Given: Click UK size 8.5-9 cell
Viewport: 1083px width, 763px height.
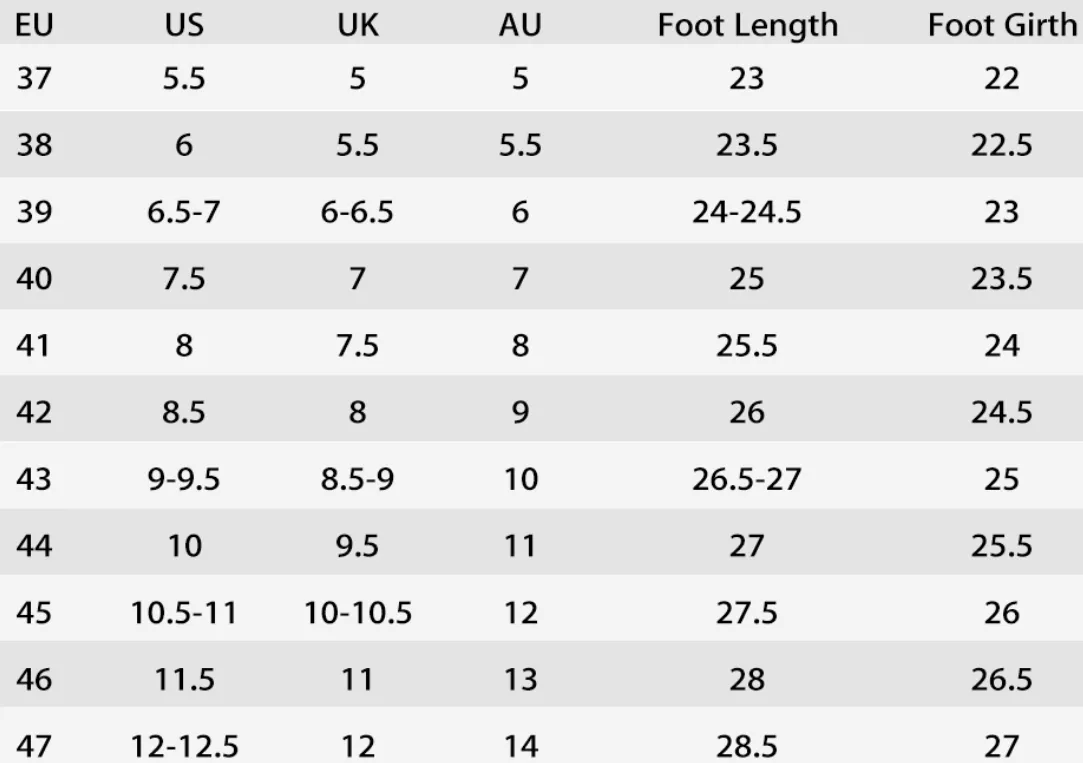Looking at the screenshot, I should pyautogui.click(x=357, y=479).
